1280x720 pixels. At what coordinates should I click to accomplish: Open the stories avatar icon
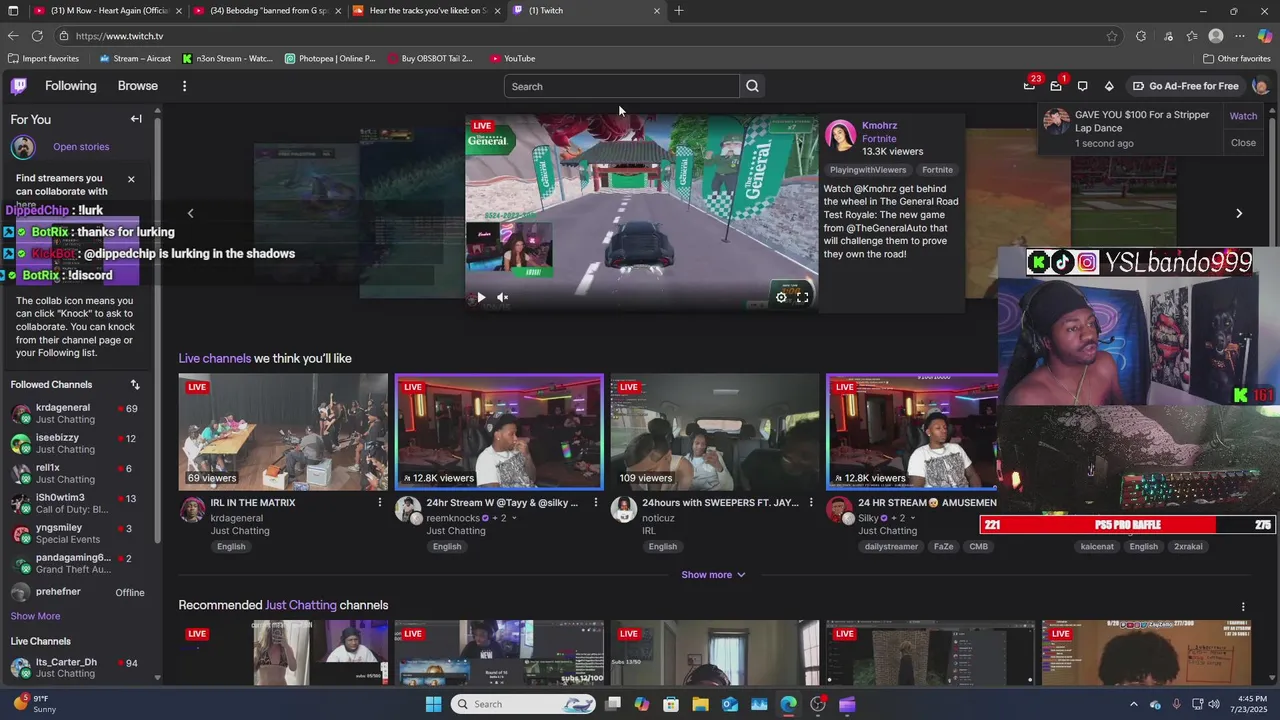(x=23, y=147)
